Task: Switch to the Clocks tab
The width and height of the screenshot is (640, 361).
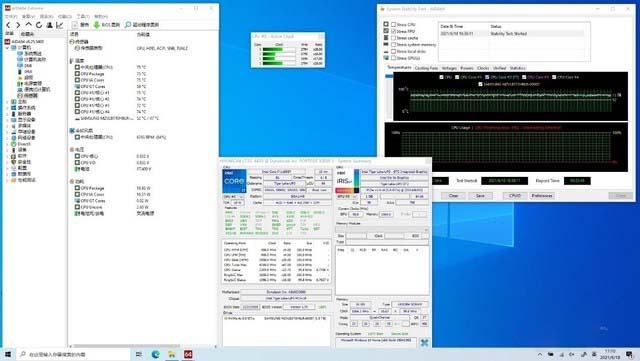Action: click(x=483, y=68)
